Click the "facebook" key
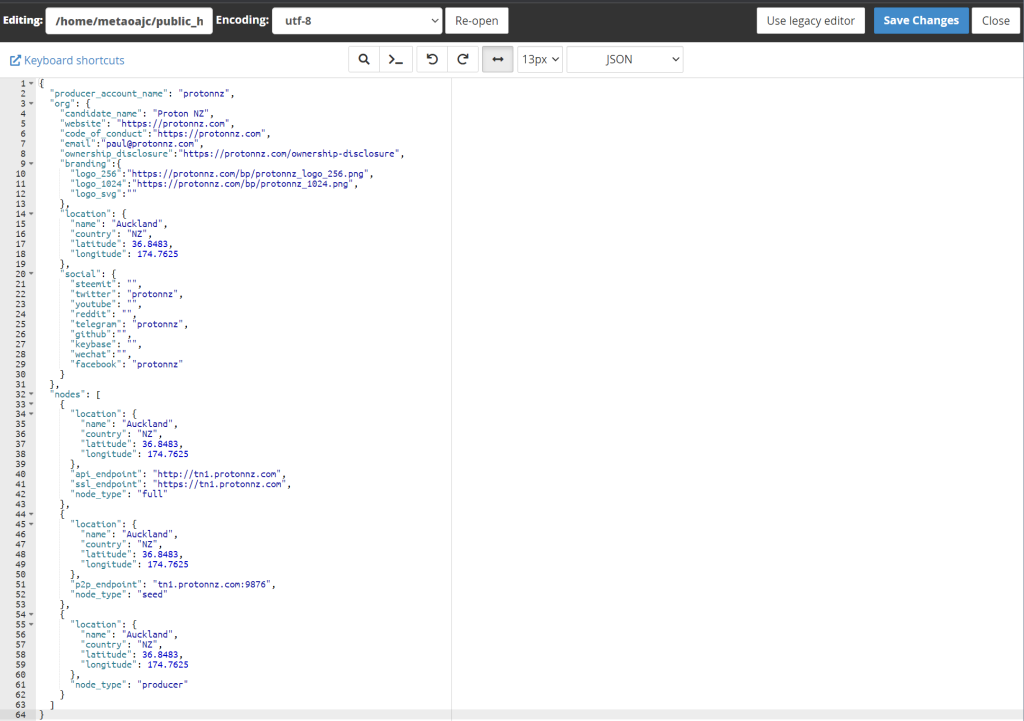Screen dimensions: 1024x721 click(x=96, y=364)
